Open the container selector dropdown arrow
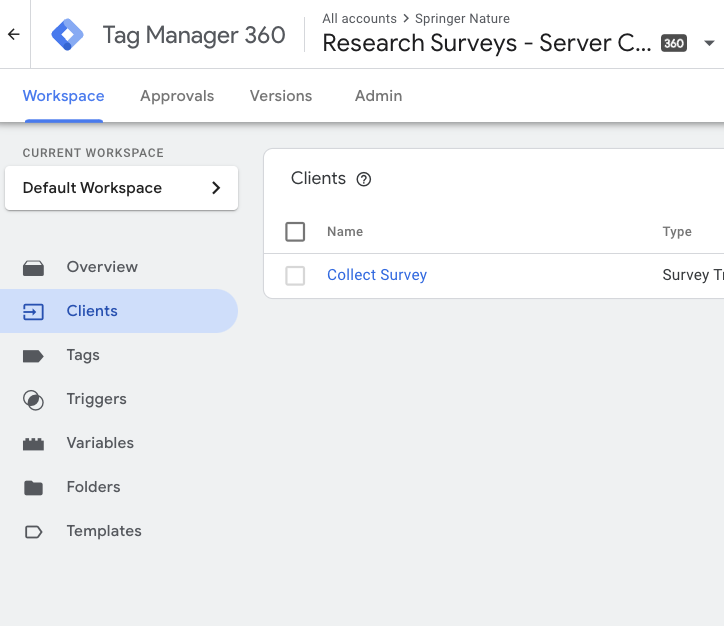The image size is (724, 626). [x=709, y=43]
